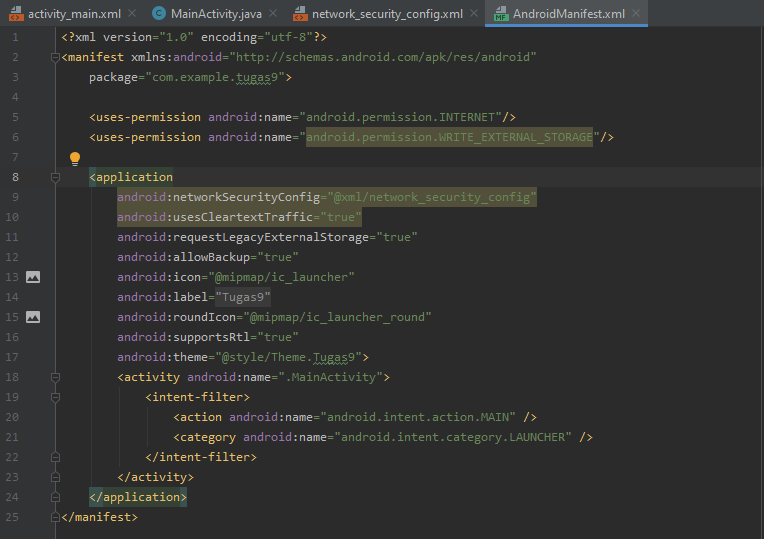Click the @mipmap/ic_launcher_round value
This screenshot has height=539, width=764.
(337, 317)
